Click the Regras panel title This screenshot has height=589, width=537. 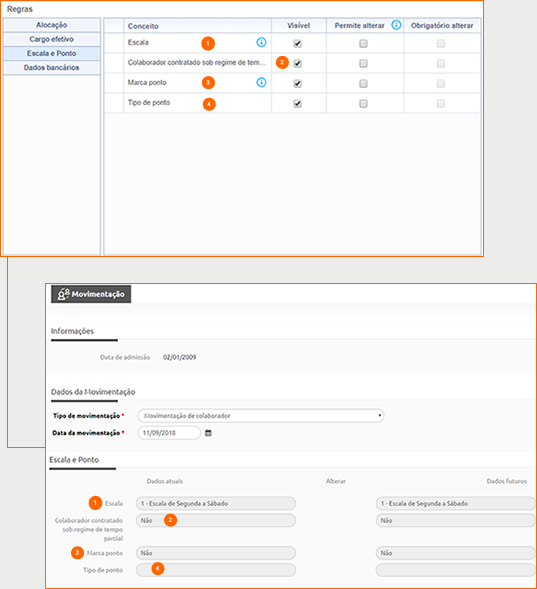pos(20,9)
